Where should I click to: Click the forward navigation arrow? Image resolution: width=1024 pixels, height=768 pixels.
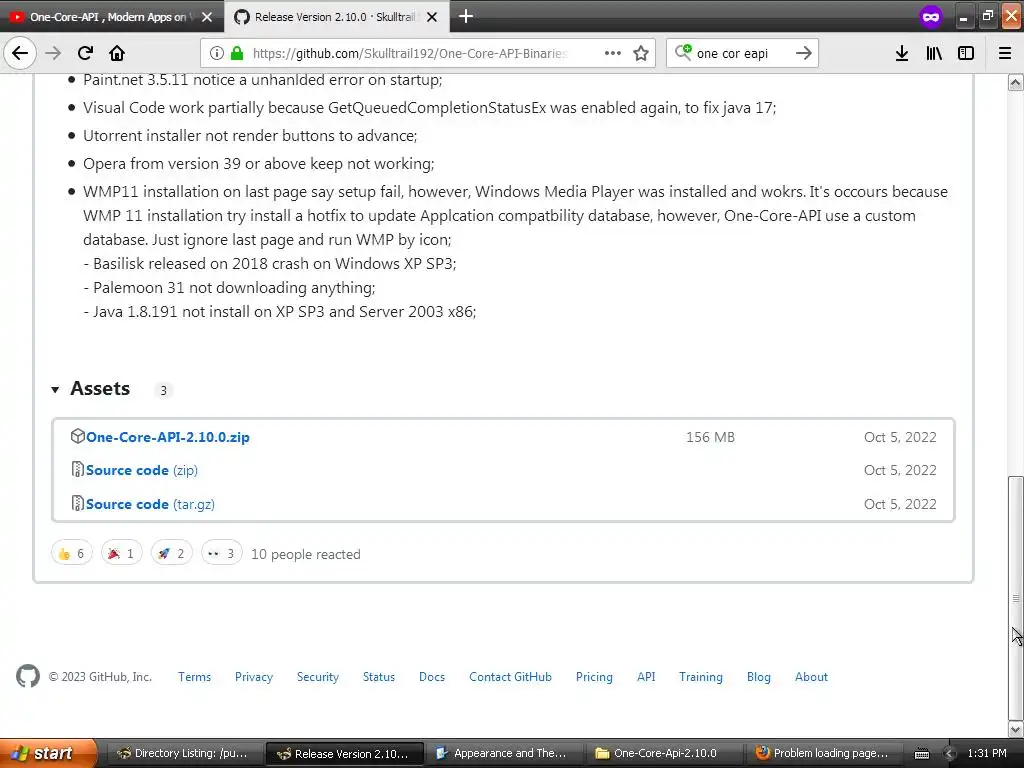pos(54,53)
